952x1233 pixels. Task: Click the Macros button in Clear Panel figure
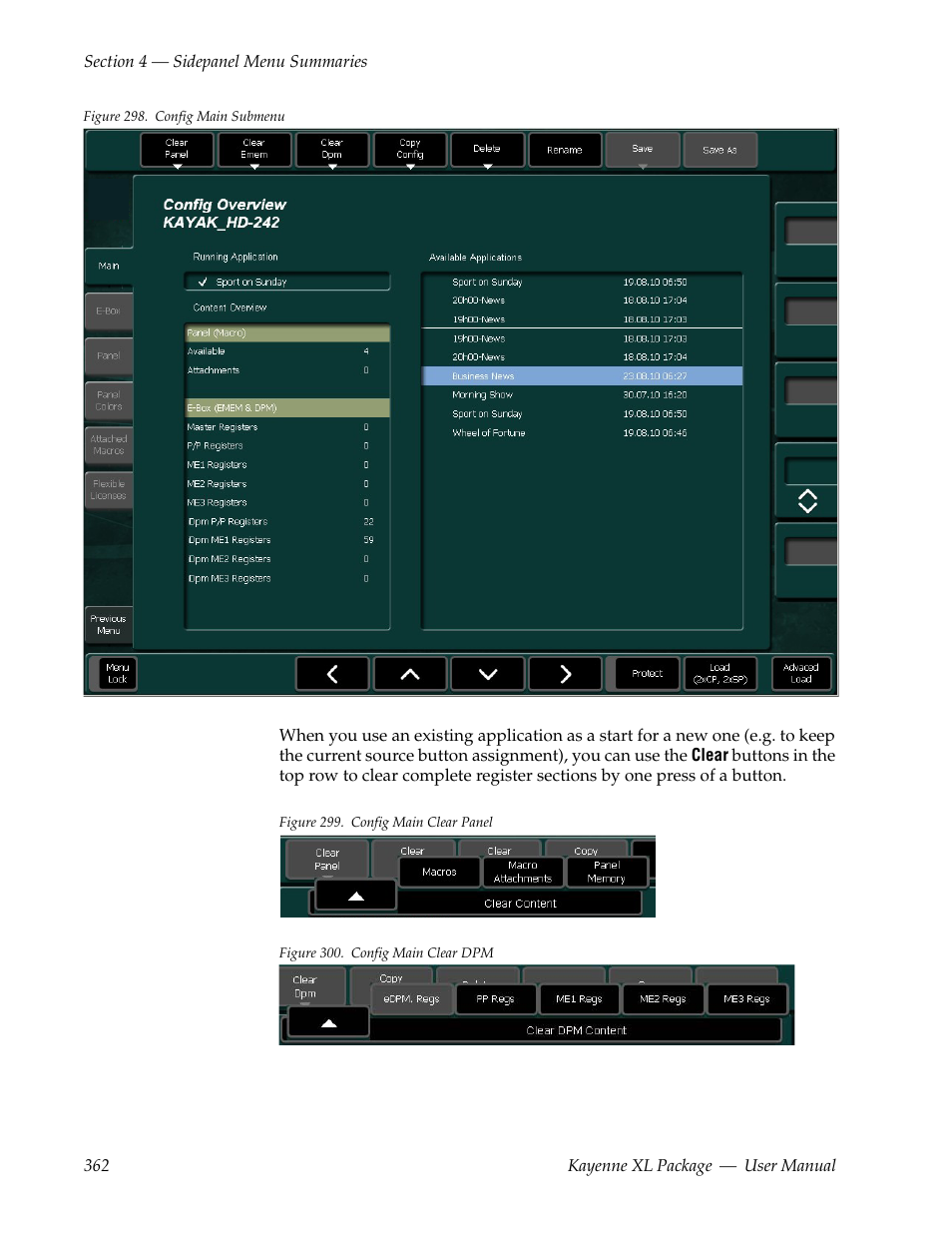439,872
